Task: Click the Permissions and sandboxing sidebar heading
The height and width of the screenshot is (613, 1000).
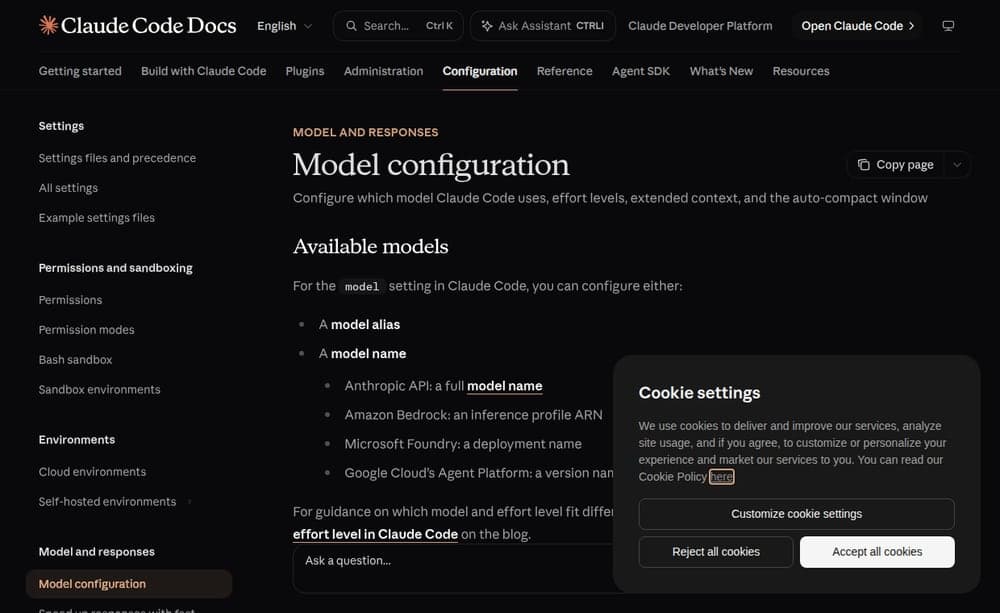Action: (x=115, y=268)
